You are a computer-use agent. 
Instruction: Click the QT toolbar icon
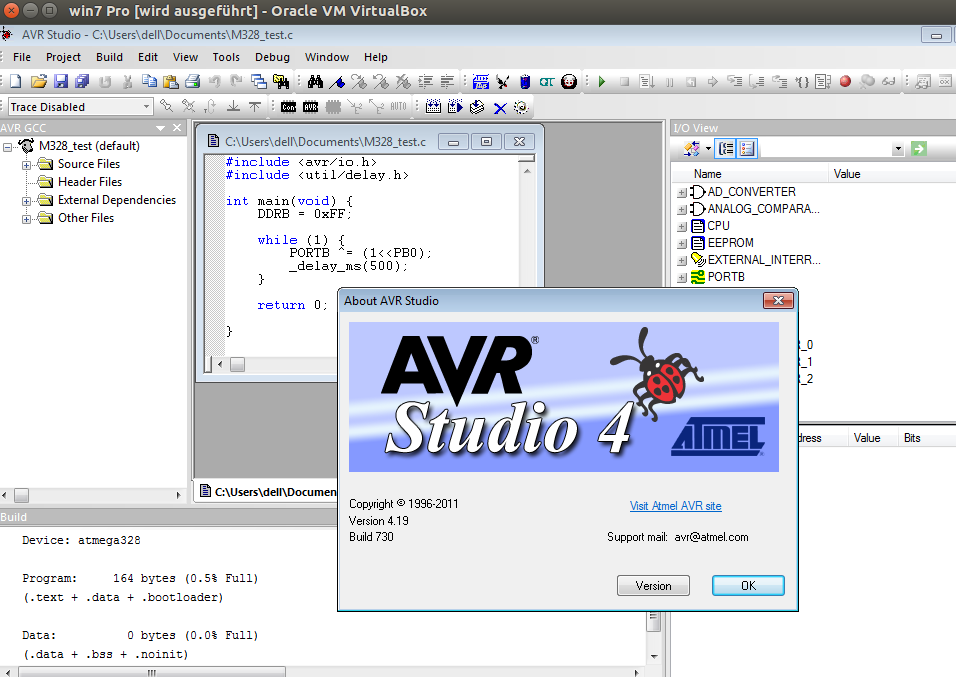point(547,81)
